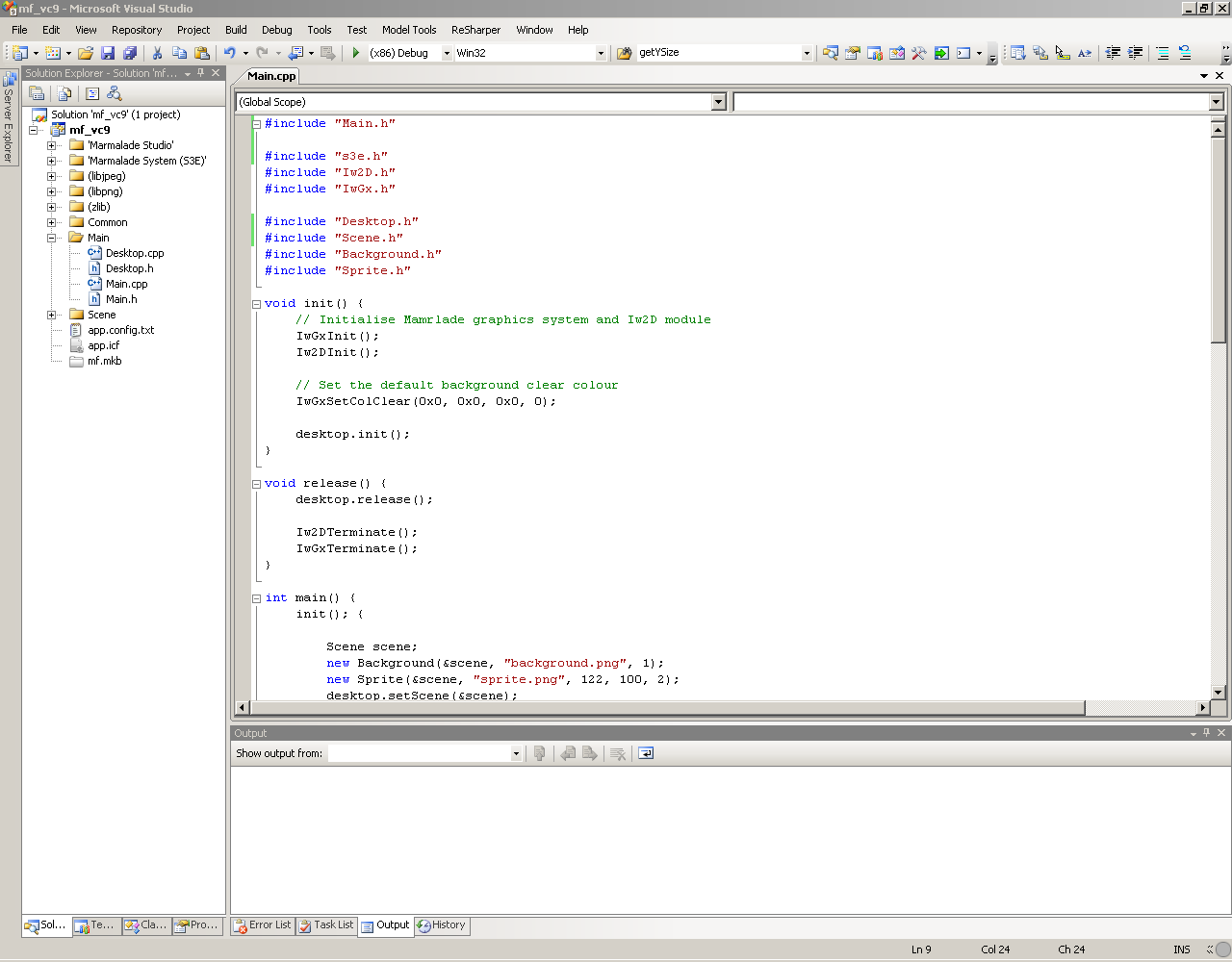Toggle word wrap in Output window
1232x962 pixels.
pyautogui.click(x=646, y=753)
